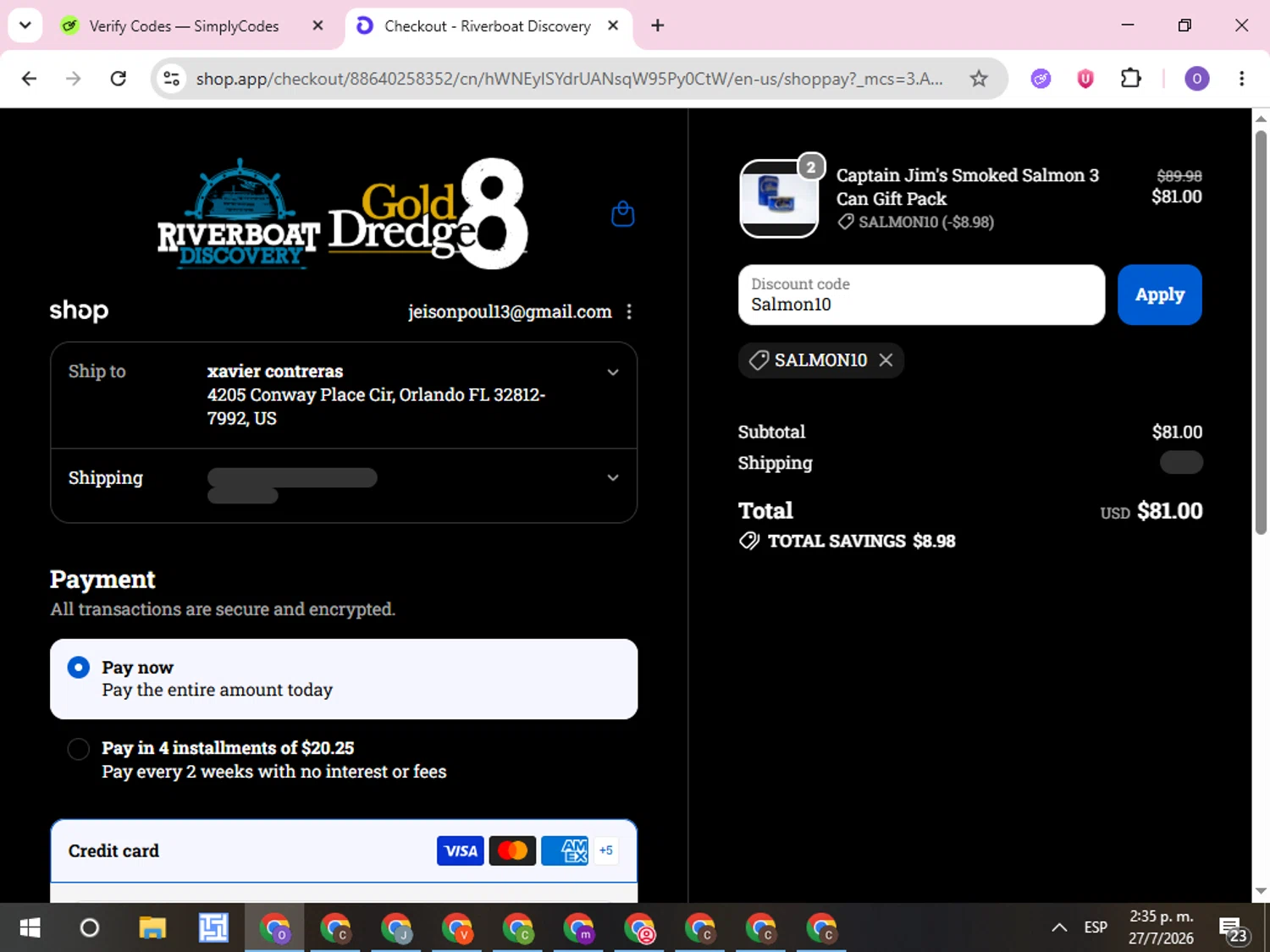Select Pay in 4 installments of $20.25
The image size is (1270, 952).
[x=344, y=759]
